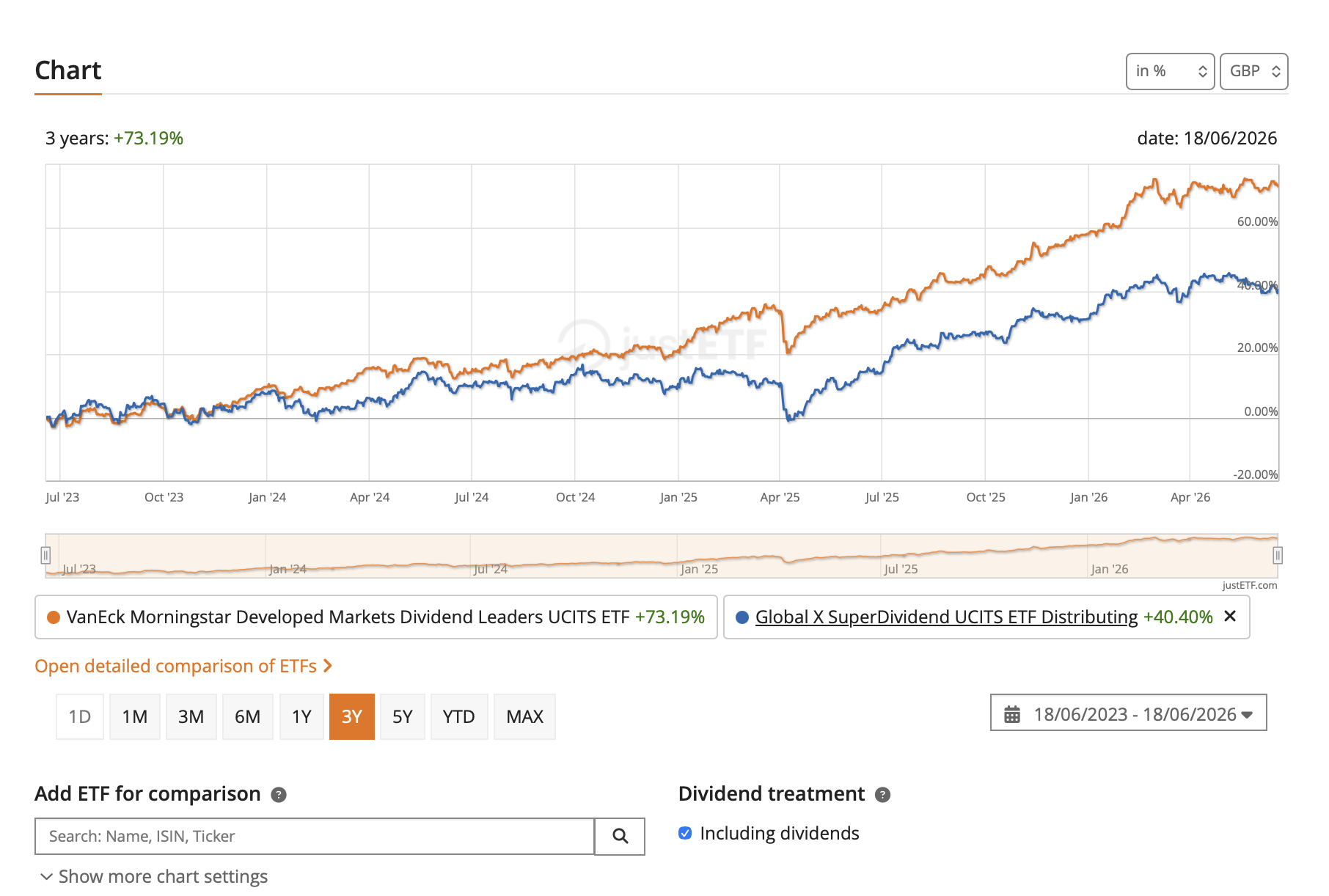
Task: Open detailed comparison of ETFs
Action: (176, 666)
